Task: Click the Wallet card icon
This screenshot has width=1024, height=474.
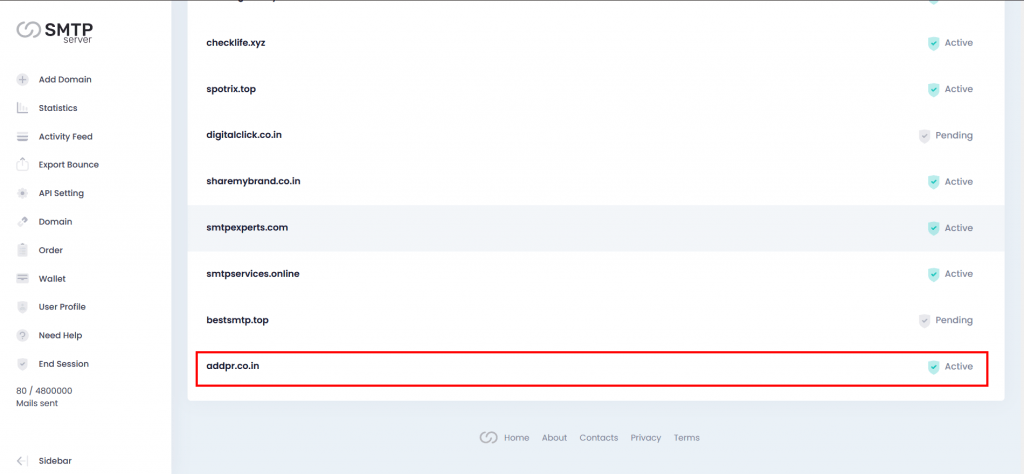Action: pos(23,278)
